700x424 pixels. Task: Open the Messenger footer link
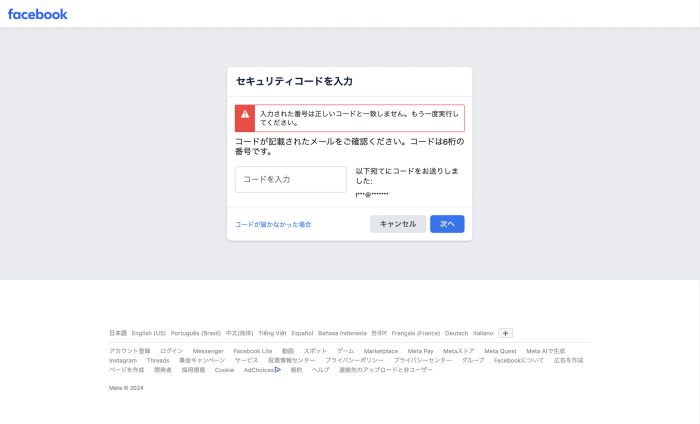click(208, 351)
